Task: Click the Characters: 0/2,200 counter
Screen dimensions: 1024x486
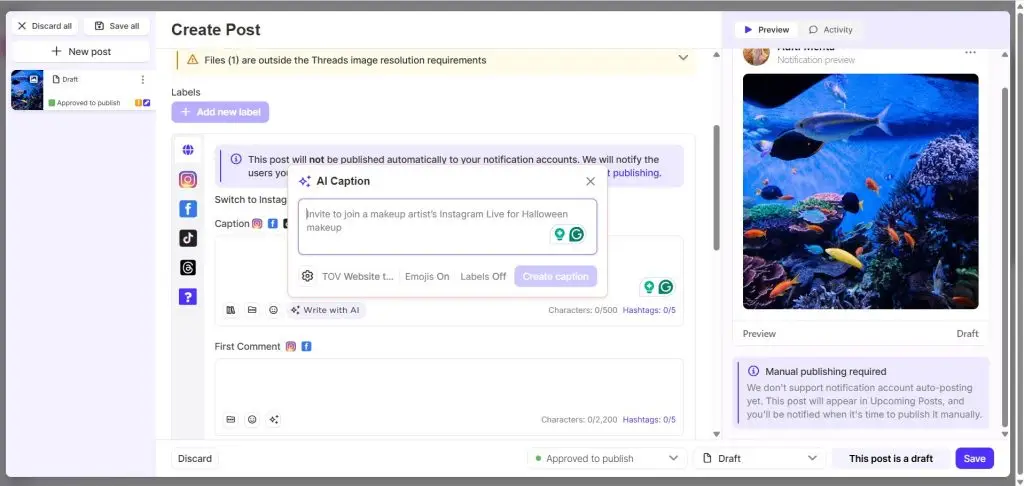Action: (579, 420)
